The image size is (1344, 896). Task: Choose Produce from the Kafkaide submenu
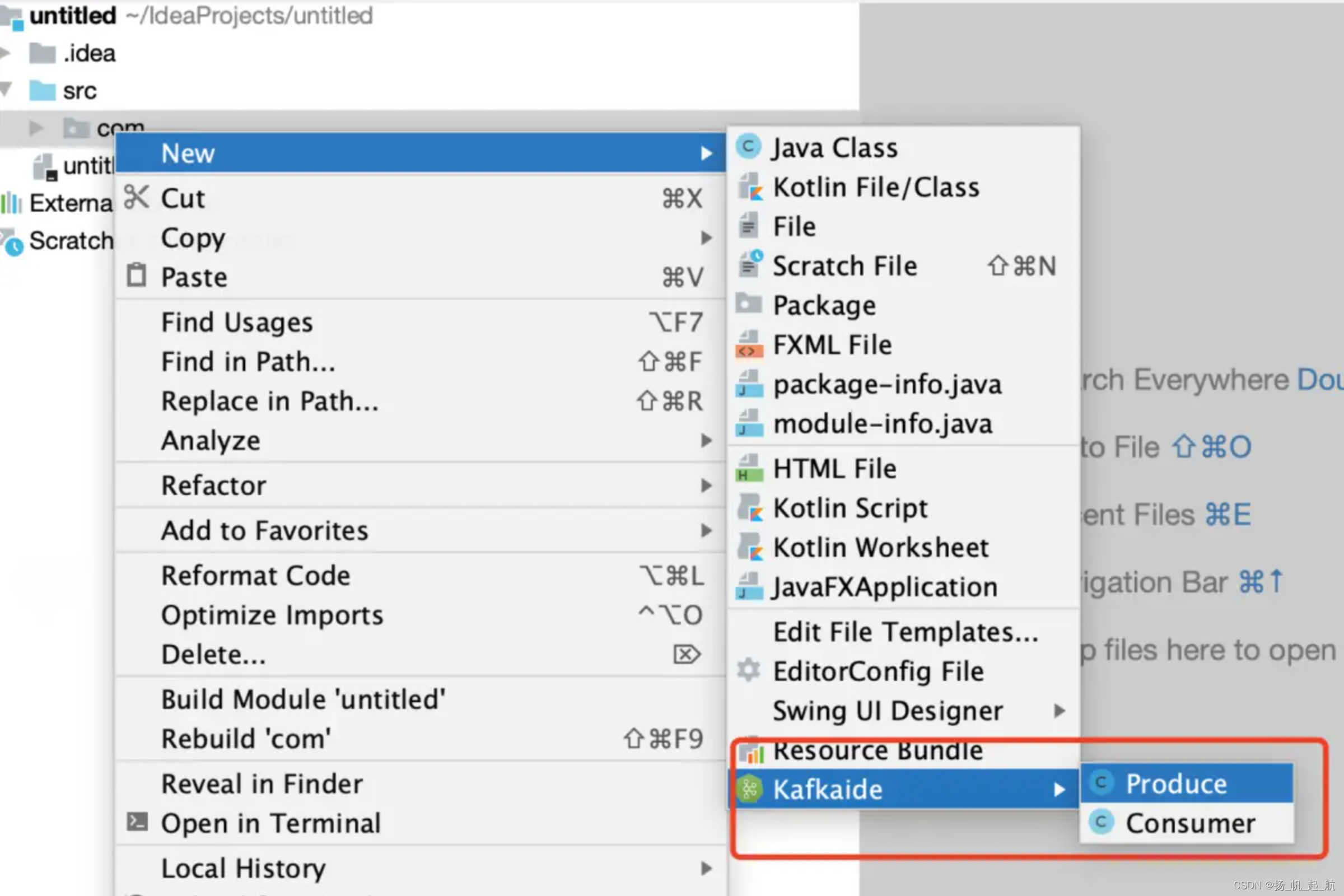click(1175, 783)
